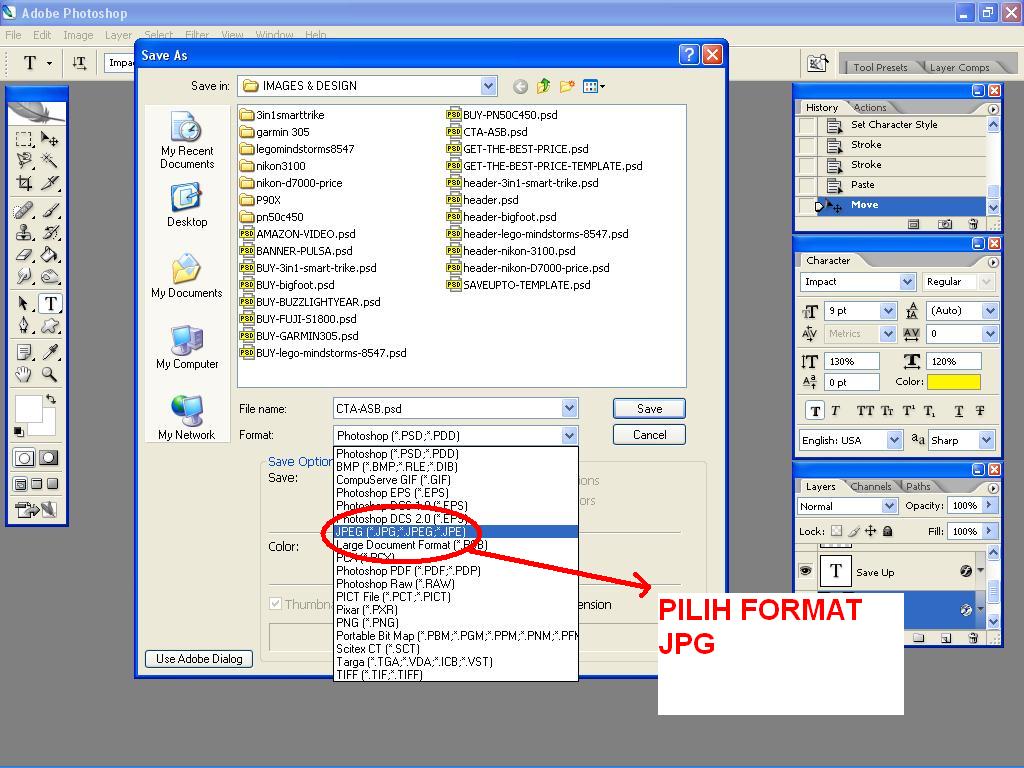Select the Crop tool
This screenshot has width=1024, height=768.
point(24,182)
